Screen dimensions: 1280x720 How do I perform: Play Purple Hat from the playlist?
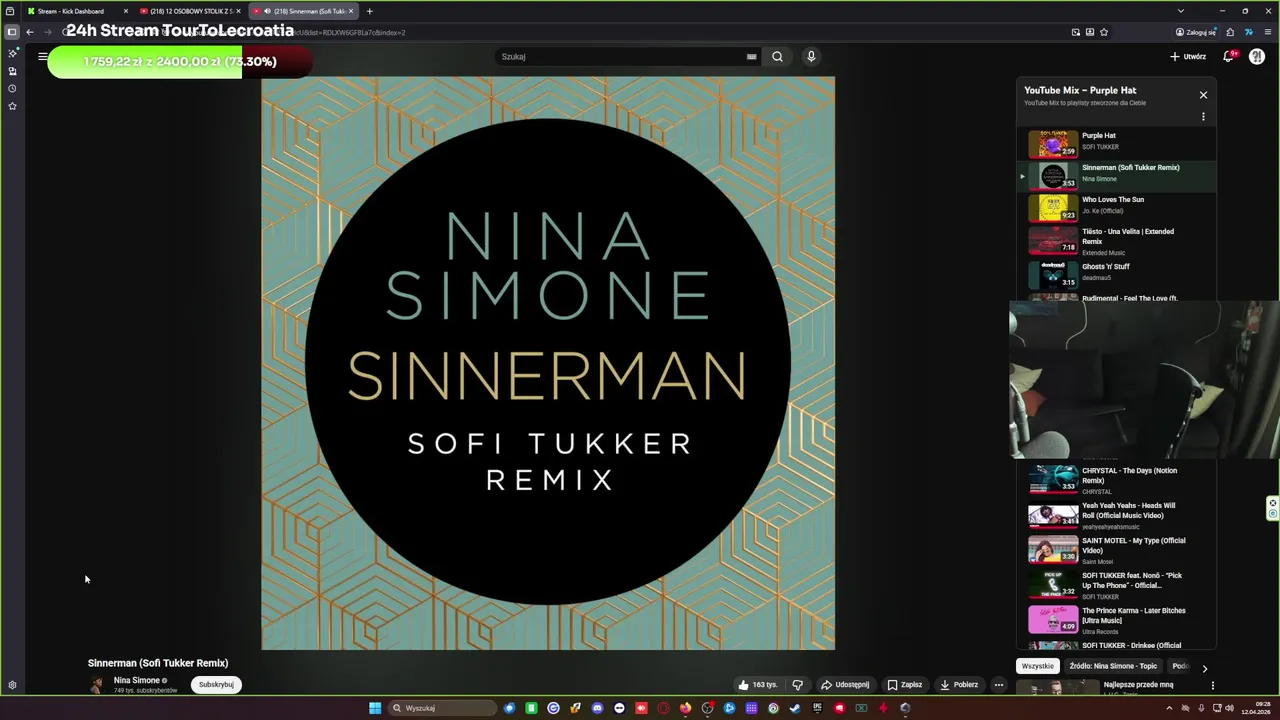(1116, 144)
